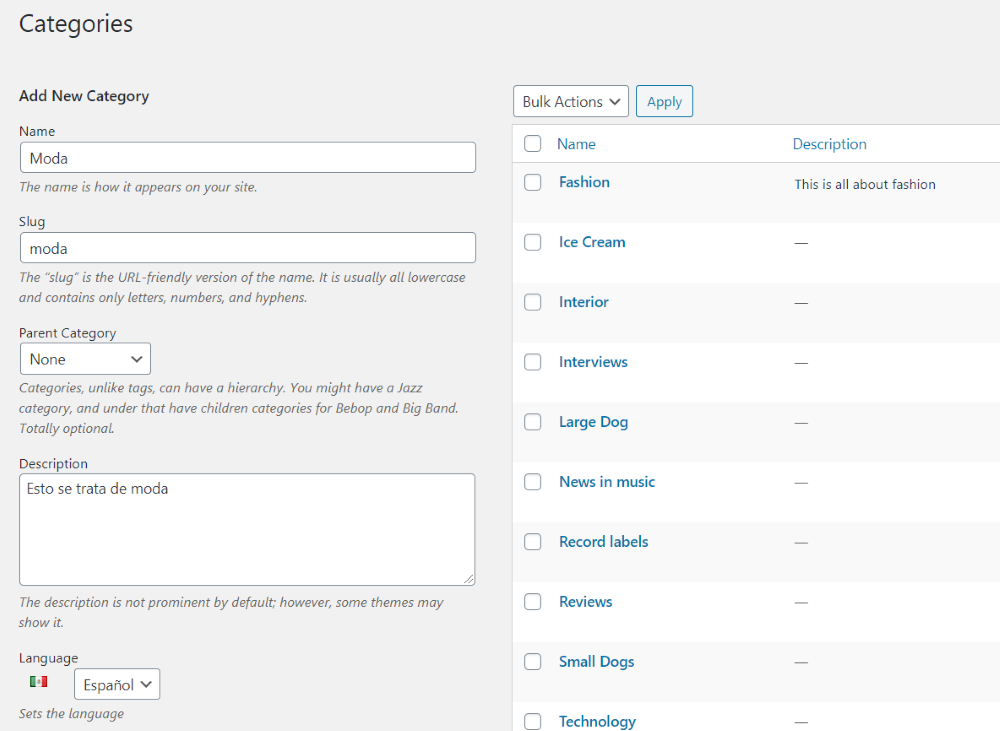Open the Interviews category link

click(x=593, y=362)
